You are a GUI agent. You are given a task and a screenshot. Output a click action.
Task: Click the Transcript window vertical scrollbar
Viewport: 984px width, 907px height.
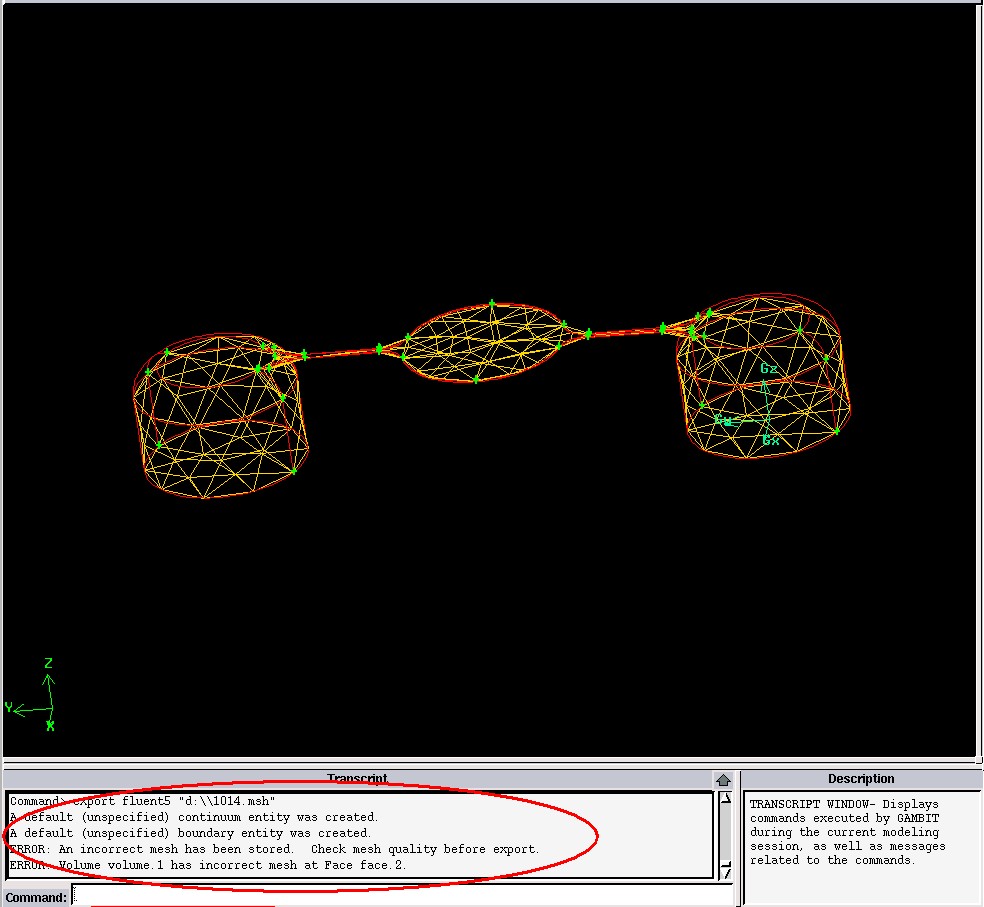point(723,835)
